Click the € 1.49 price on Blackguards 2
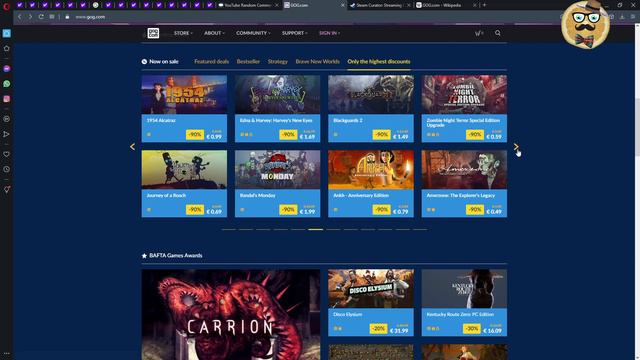640x360 pixels. pos(400,137)
